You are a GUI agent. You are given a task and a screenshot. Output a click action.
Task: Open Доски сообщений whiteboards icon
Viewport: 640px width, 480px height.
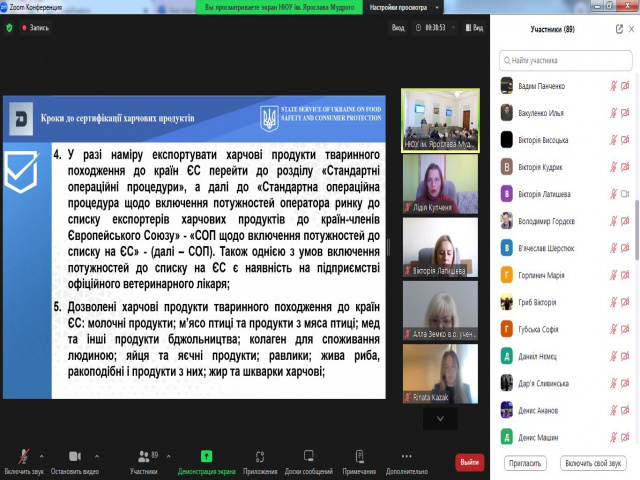310,456
